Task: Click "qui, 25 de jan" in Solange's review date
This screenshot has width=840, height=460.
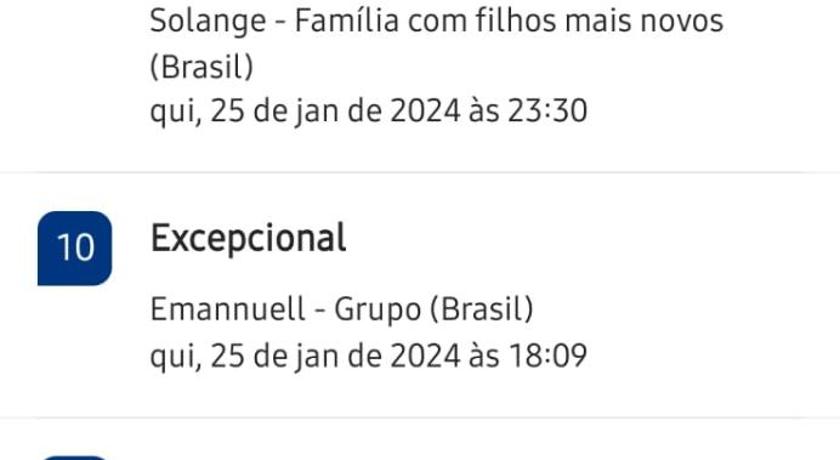Action: click(x=251, y=110)
